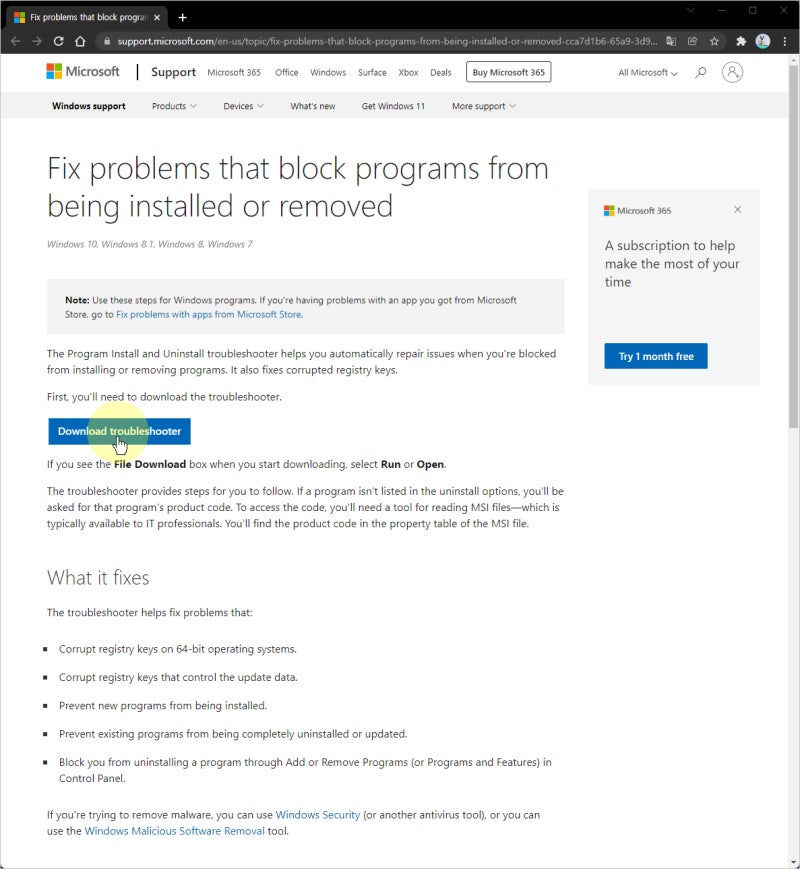Image resolution: width=800 pixels, height=869 pixels.
Task: Click the share page icon in address bar
Action: point(692,41)
